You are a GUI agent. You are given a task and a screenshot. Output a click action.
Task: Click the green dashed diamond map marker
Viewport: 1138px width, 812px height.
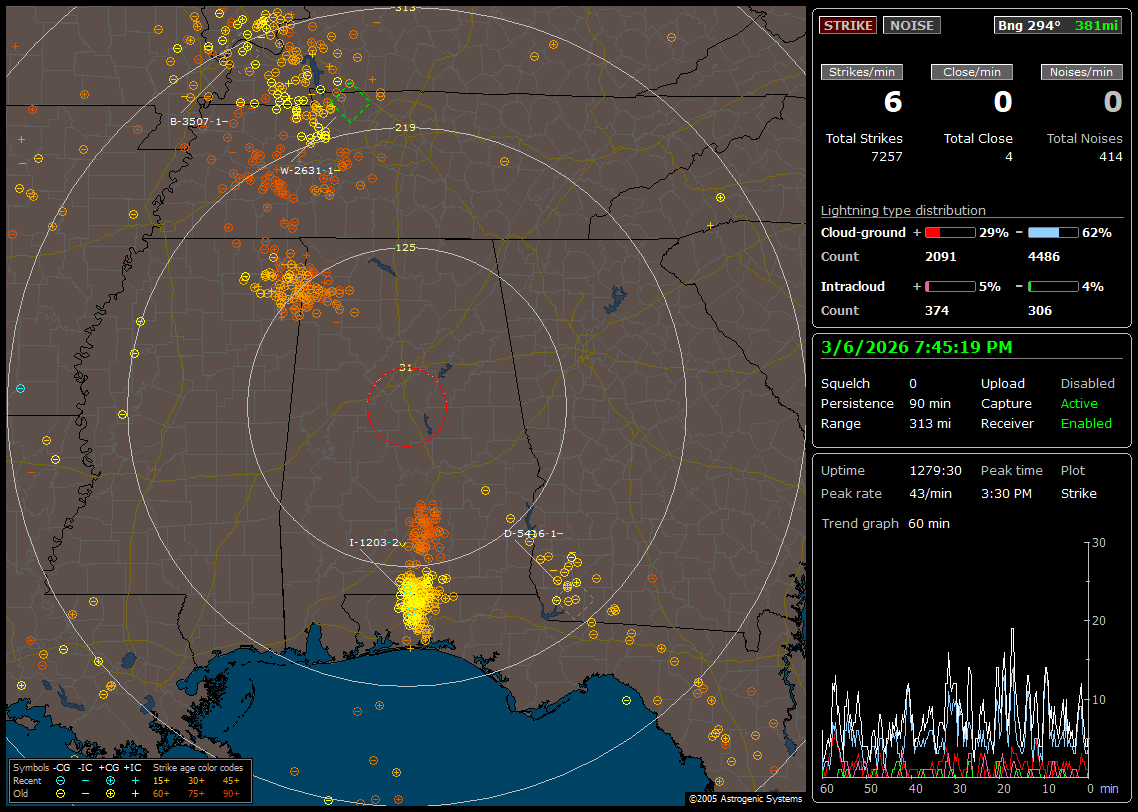pyautogui.click(x=350, y=102)
